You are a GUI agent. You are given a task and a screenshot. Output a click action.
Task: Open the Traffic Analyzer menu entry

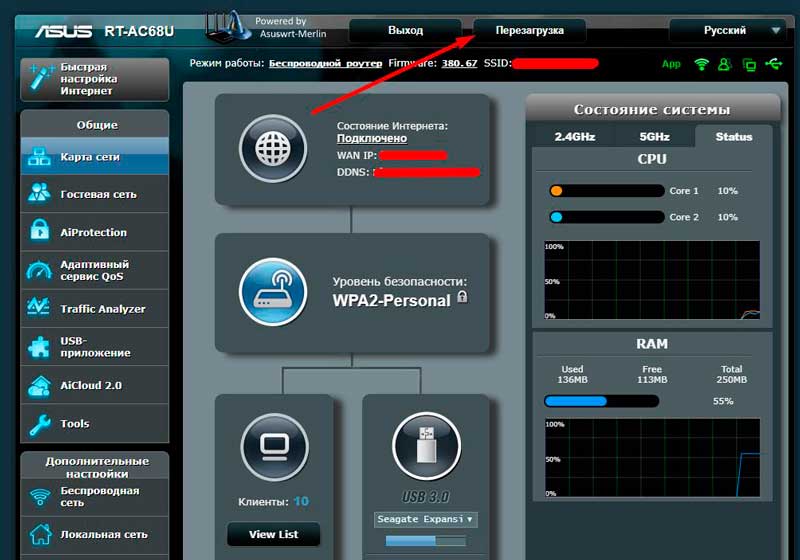[95, 309]
